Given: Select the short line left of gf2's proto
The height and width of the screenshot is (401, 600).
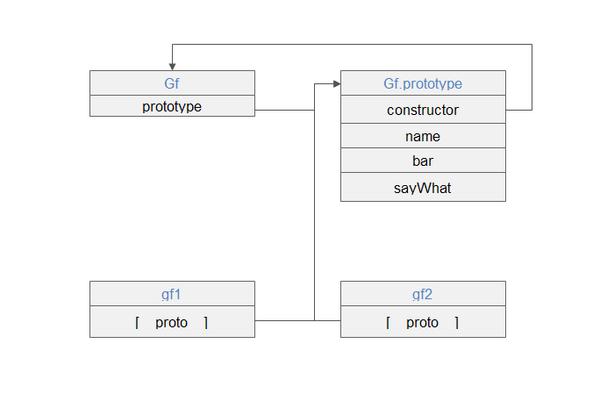Looking at the screenshot, I should click(328, 320).
